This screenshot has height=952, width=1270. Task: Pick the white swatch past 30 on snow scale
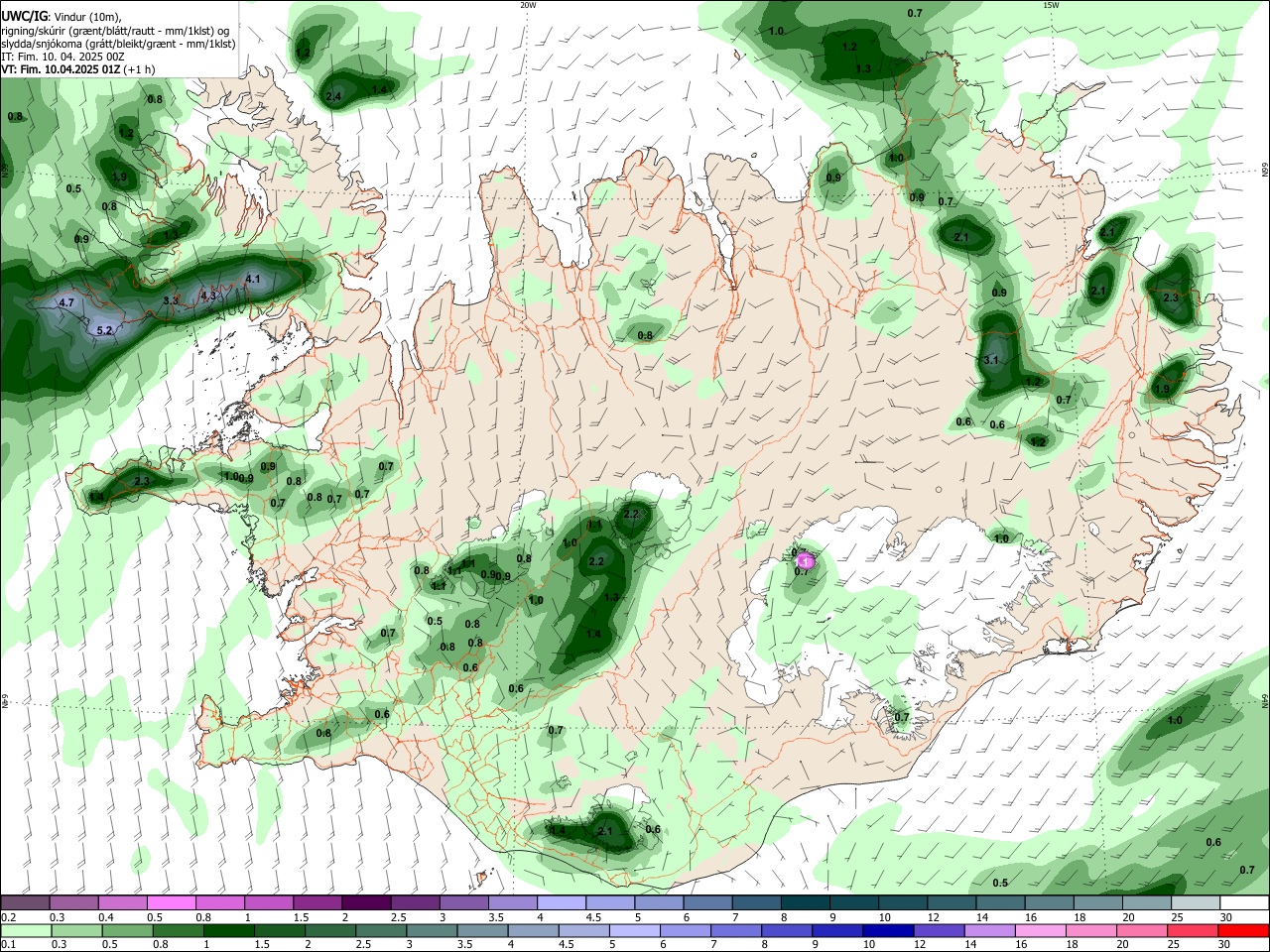tap(1244, 903)
